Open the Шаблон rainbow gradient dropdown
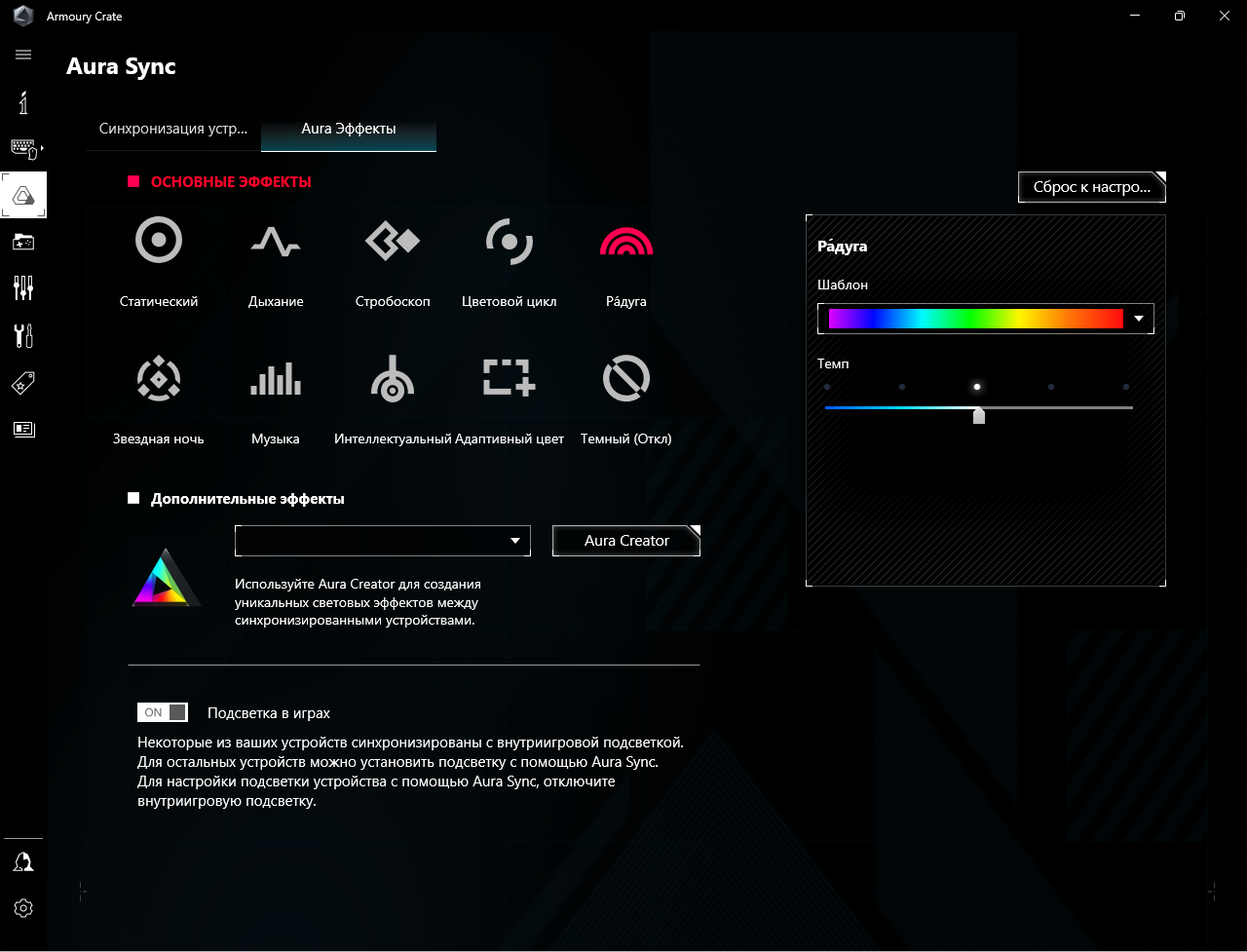The image size is (1247, 952). click(986, 319)
